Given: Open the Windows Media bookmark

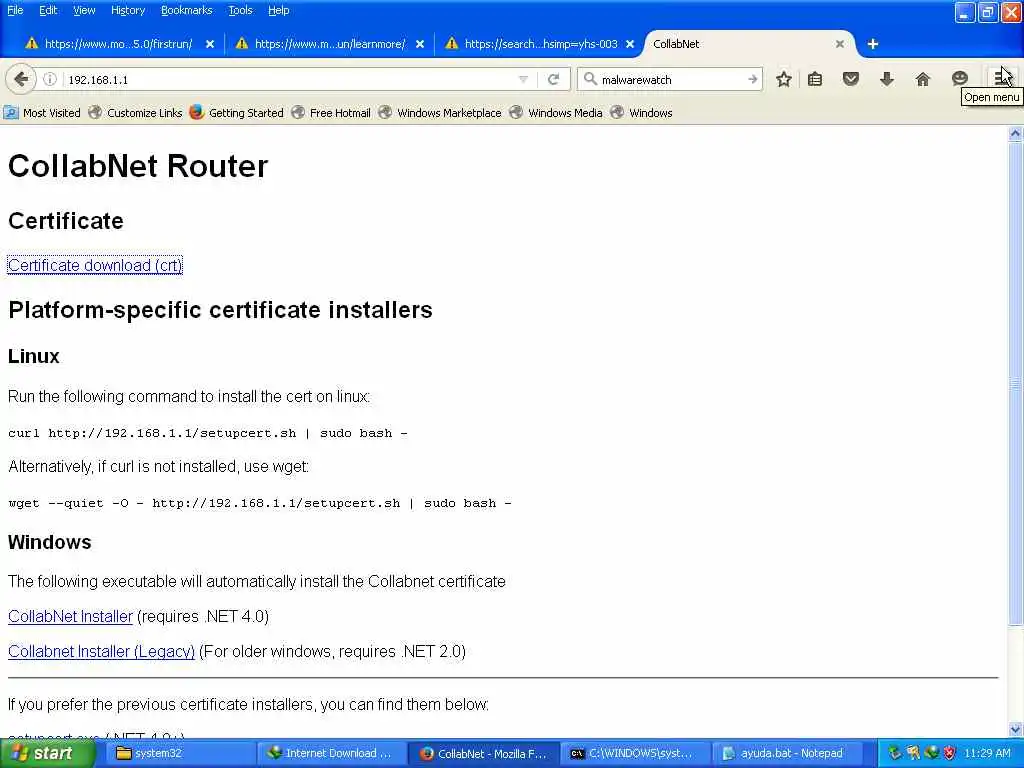Looking at the screenshot, I should point(556,112).
